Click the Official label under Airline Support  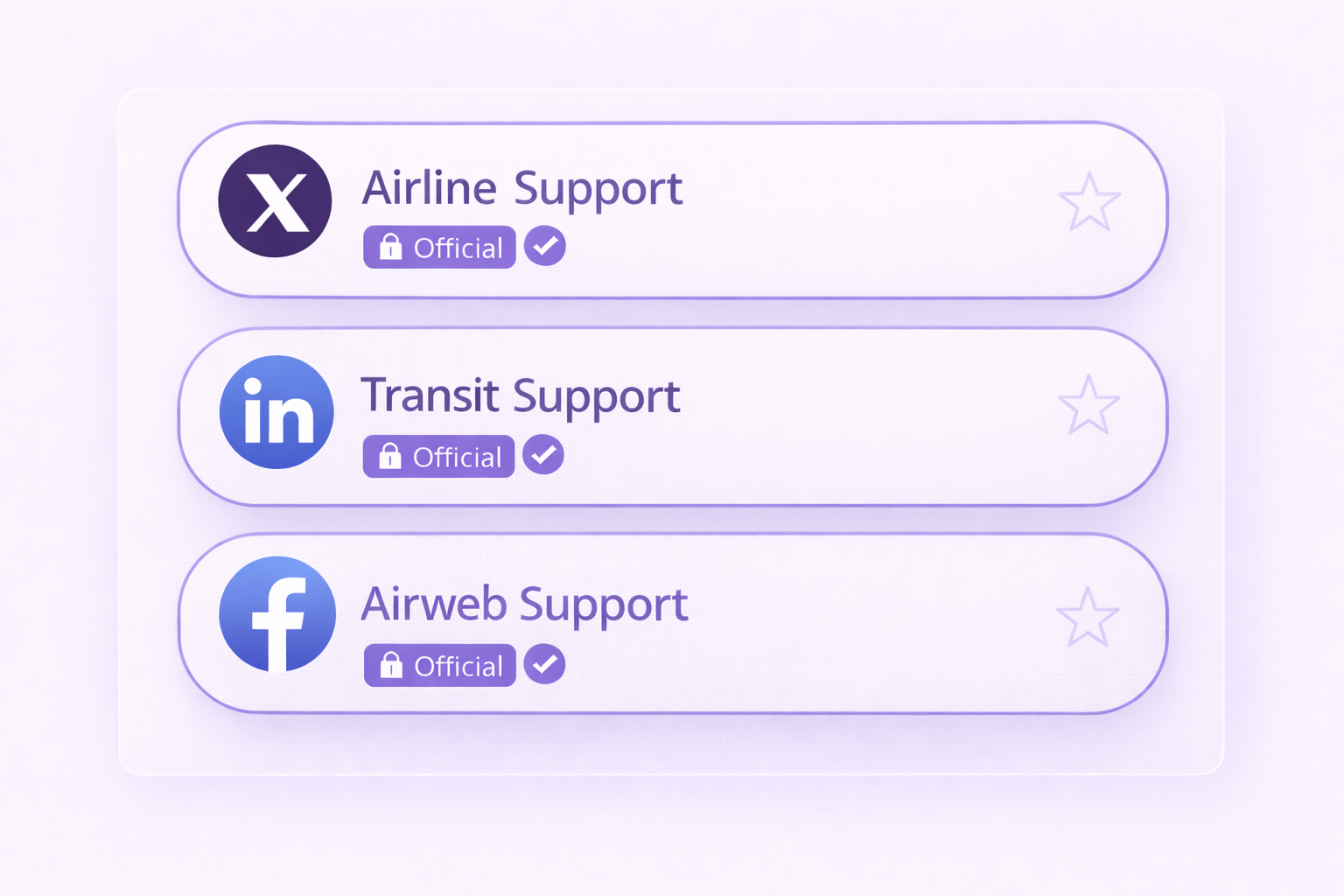[458, 248]
